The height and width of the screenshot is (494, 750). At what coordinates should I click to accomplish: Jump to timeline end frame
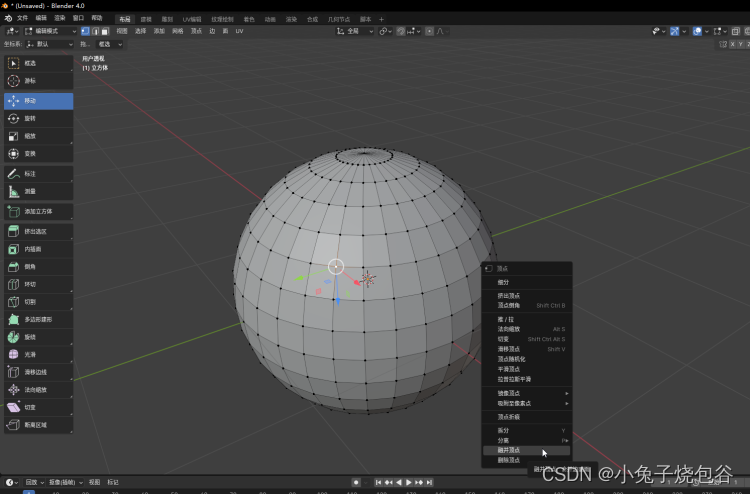click(430, 482)
